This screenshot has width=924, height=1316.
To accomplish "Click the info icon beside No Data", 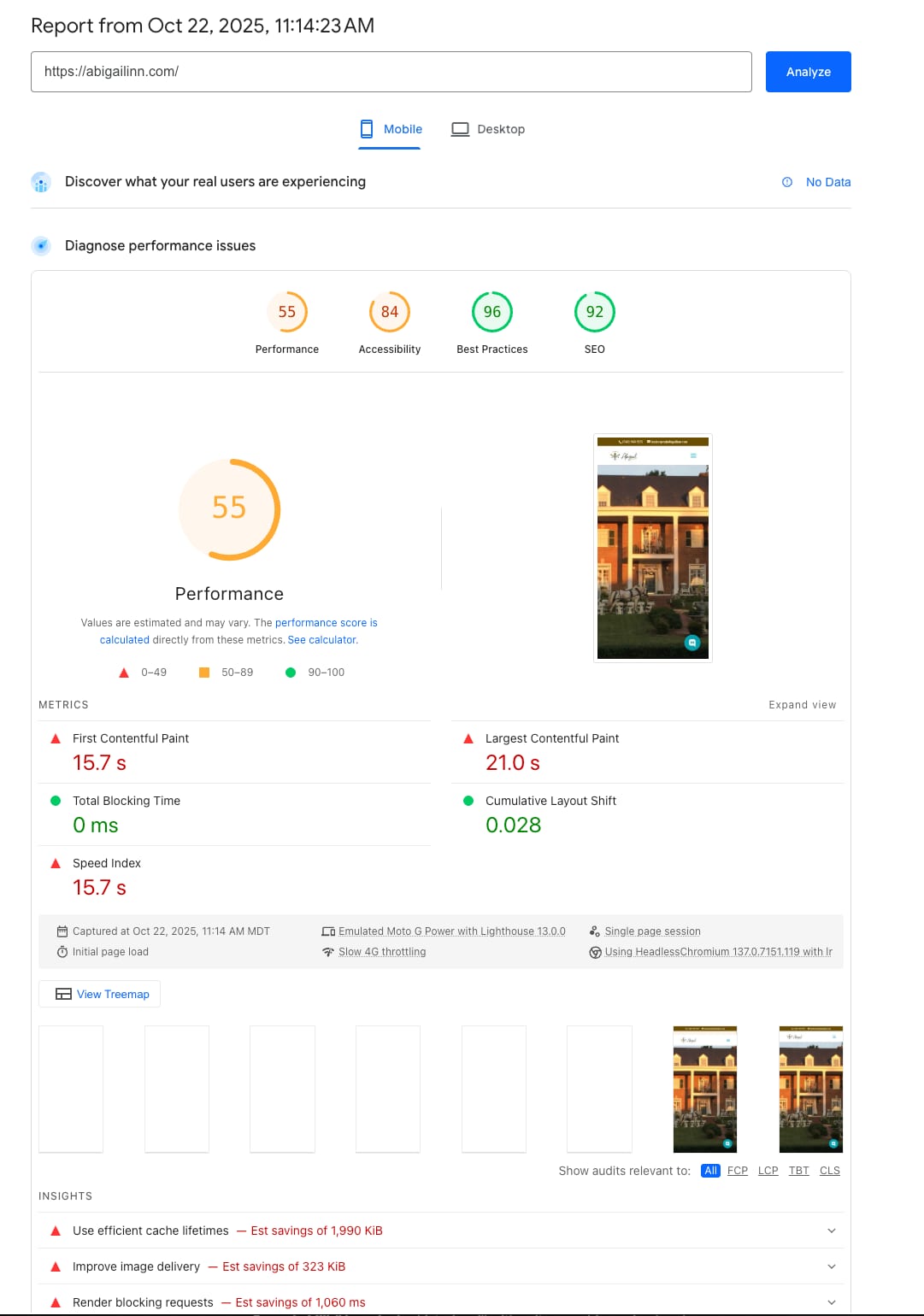I will click(787, 182).
